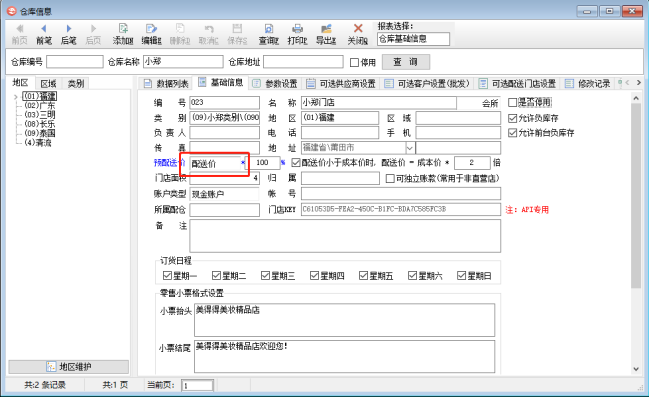
Task: Uncheck 星期一 ordering day
Action: pyautogui.click(x=167, y=276)
